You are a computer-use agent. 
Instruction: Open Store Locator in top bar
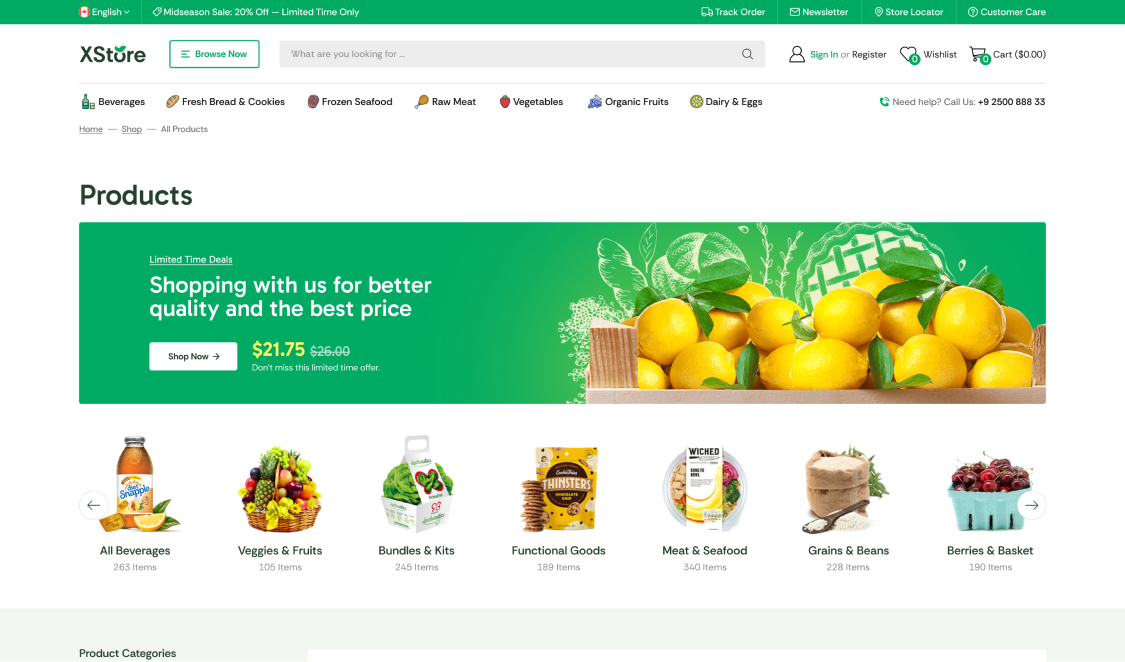coord(908,12)
